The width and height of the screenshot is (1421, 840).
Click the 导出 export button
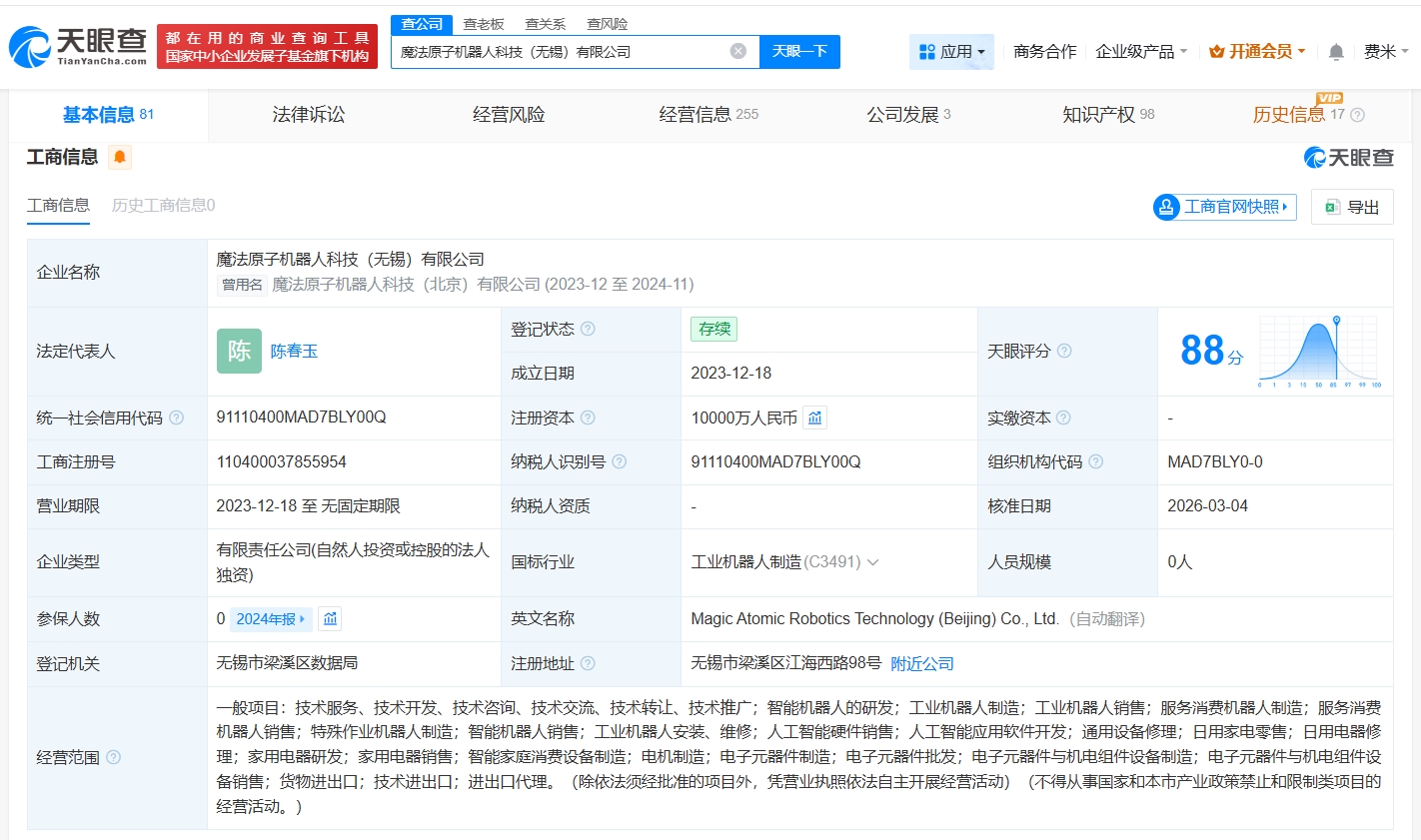[x=1352, y=207]
